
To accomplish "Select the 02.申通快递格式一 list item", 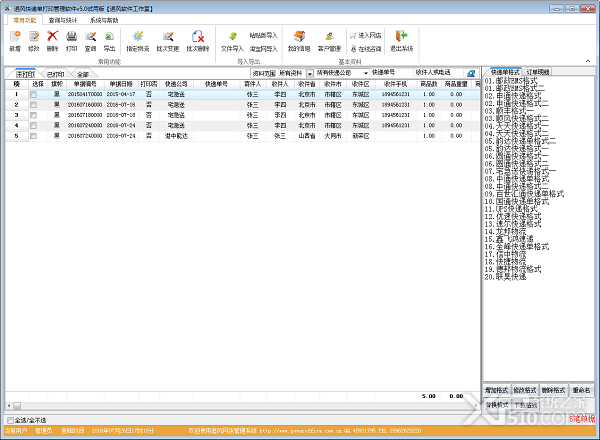I will coord(513,96).
